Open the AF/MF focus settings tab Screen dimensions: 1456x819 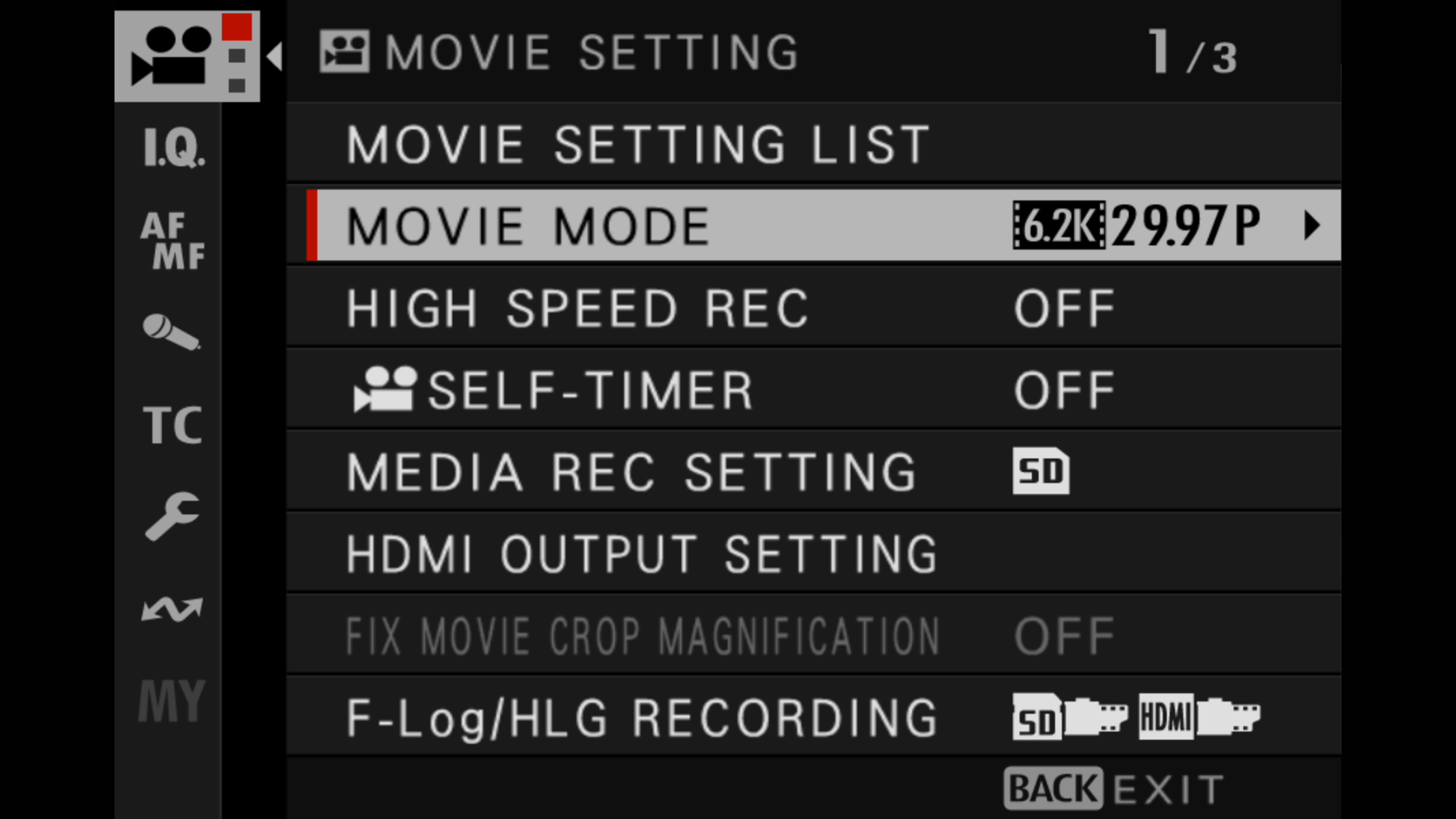click(x=173, y=240)
